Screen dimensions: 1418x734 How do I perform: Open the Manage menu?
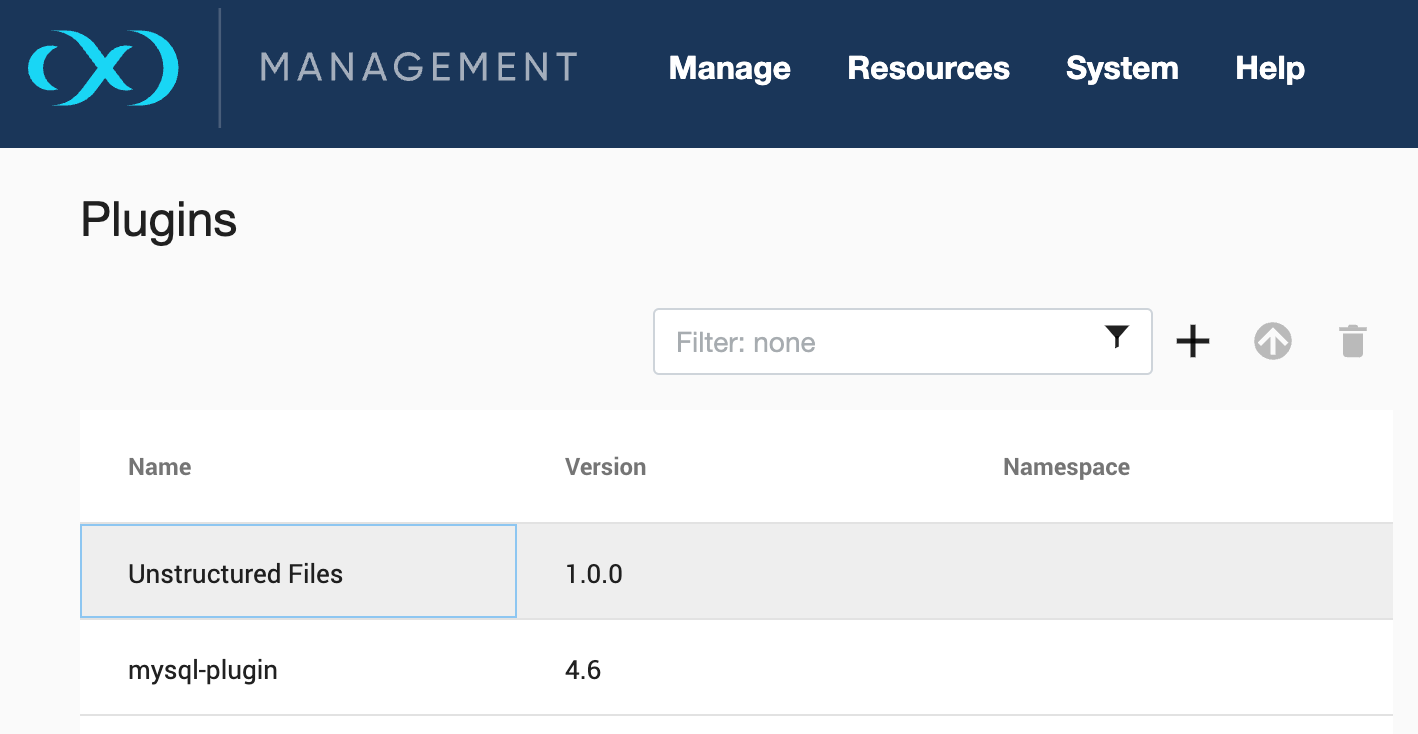pos(729,68)
